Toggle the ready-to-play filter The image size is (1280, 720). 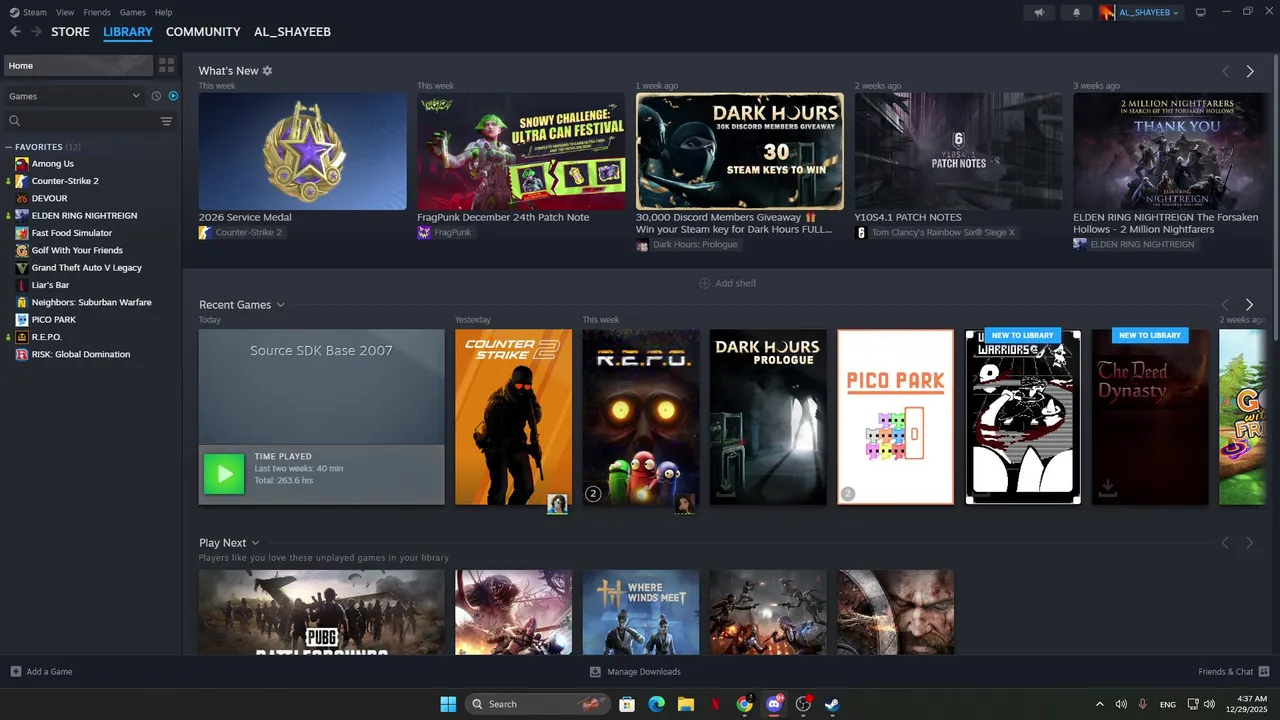(x=173, y=96)
